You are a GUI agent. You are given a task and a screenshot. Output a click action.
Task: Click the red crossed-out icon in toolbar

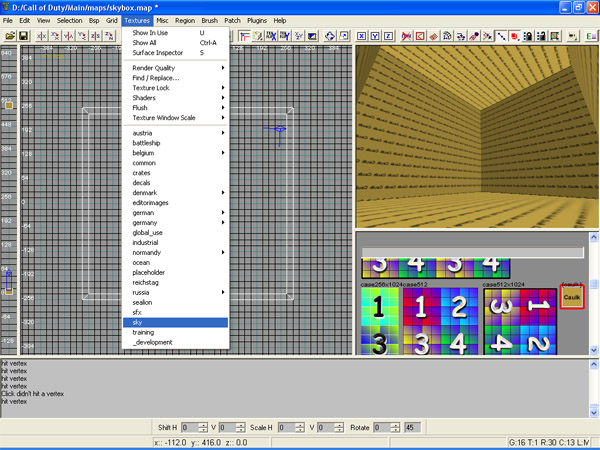point(406,36)
